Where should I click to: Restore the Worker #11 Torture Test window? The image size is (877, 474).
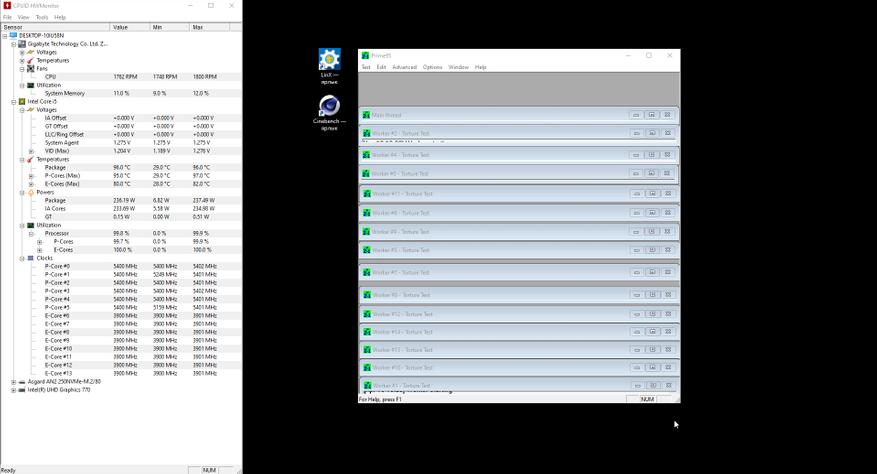pos(636,194)
